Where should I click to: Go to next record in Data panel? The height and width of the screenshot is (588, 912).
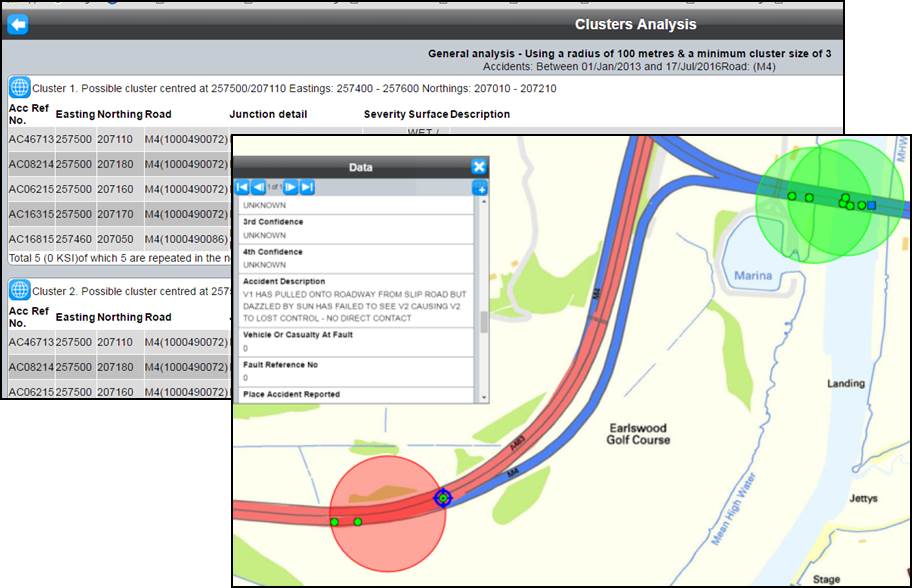coord(290,187)
